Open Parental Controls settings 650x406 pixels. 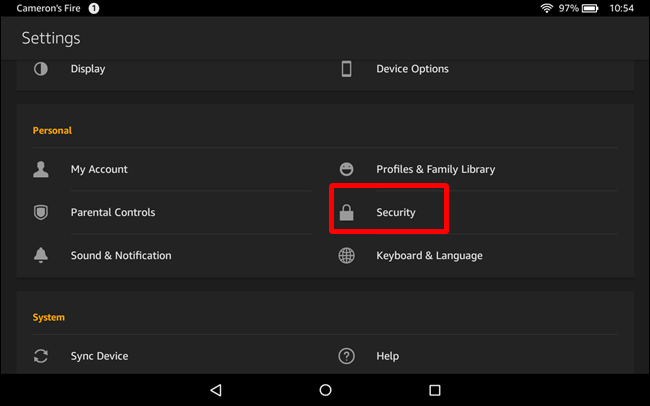click(x=113, y=212)
